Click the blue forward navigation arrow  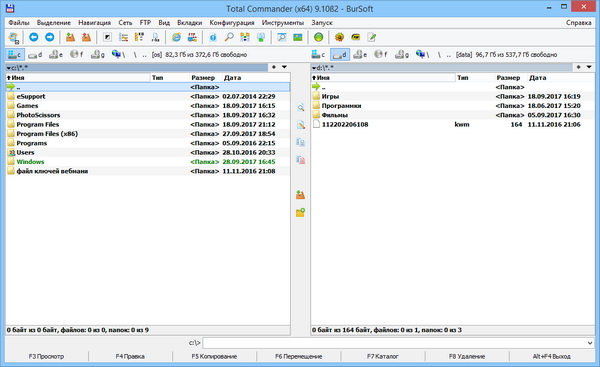50,37
